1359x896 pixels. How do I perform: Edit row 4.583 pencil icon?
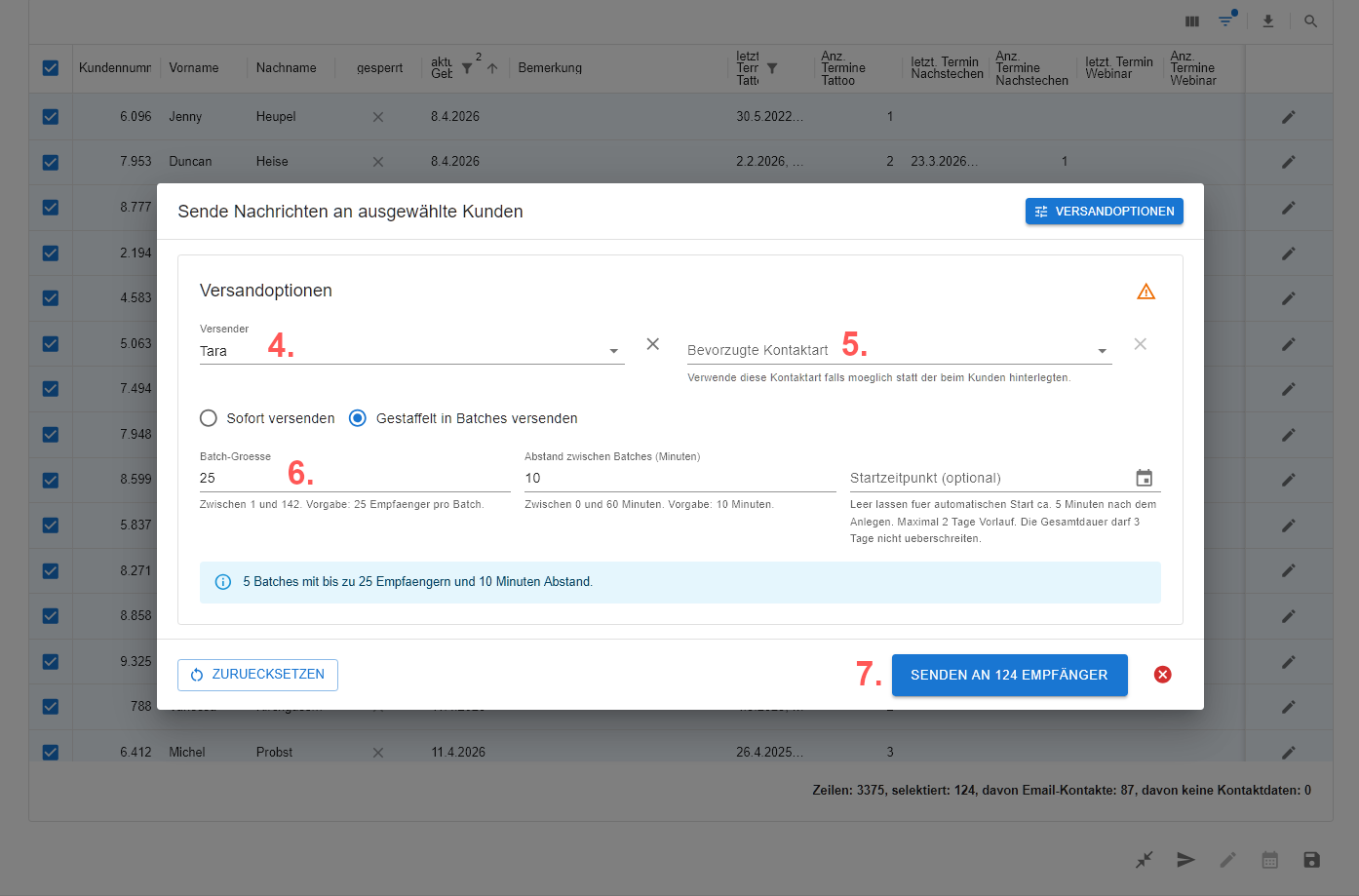[1289, 298]
